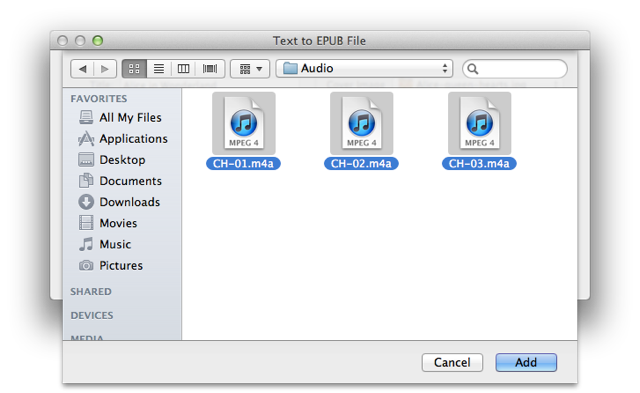Screen dimensions: 640x393
Task: Go forward to next folder
Action: click(105, 69)
